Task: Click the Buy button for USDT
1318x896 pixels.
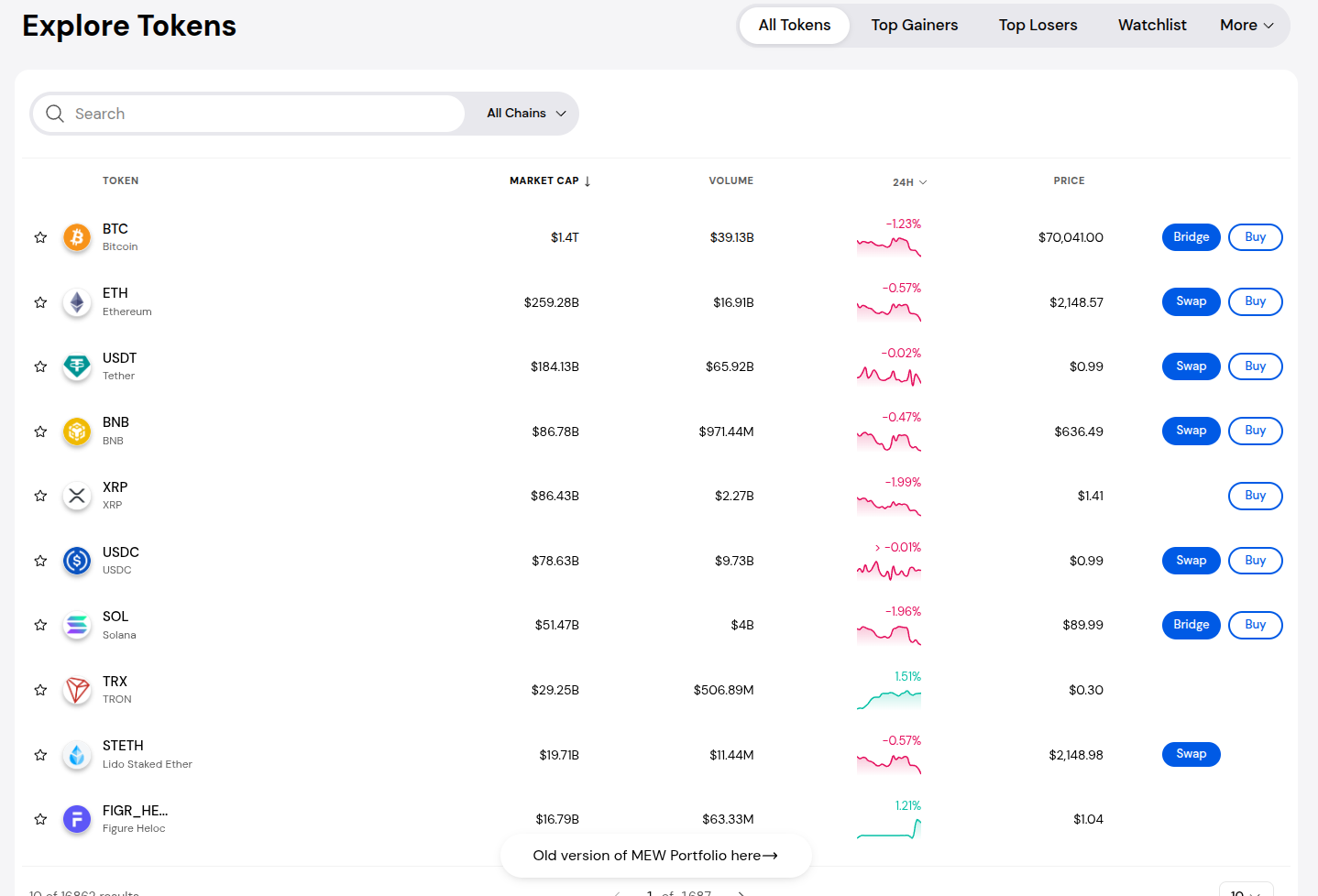Action: [1256, 366]
